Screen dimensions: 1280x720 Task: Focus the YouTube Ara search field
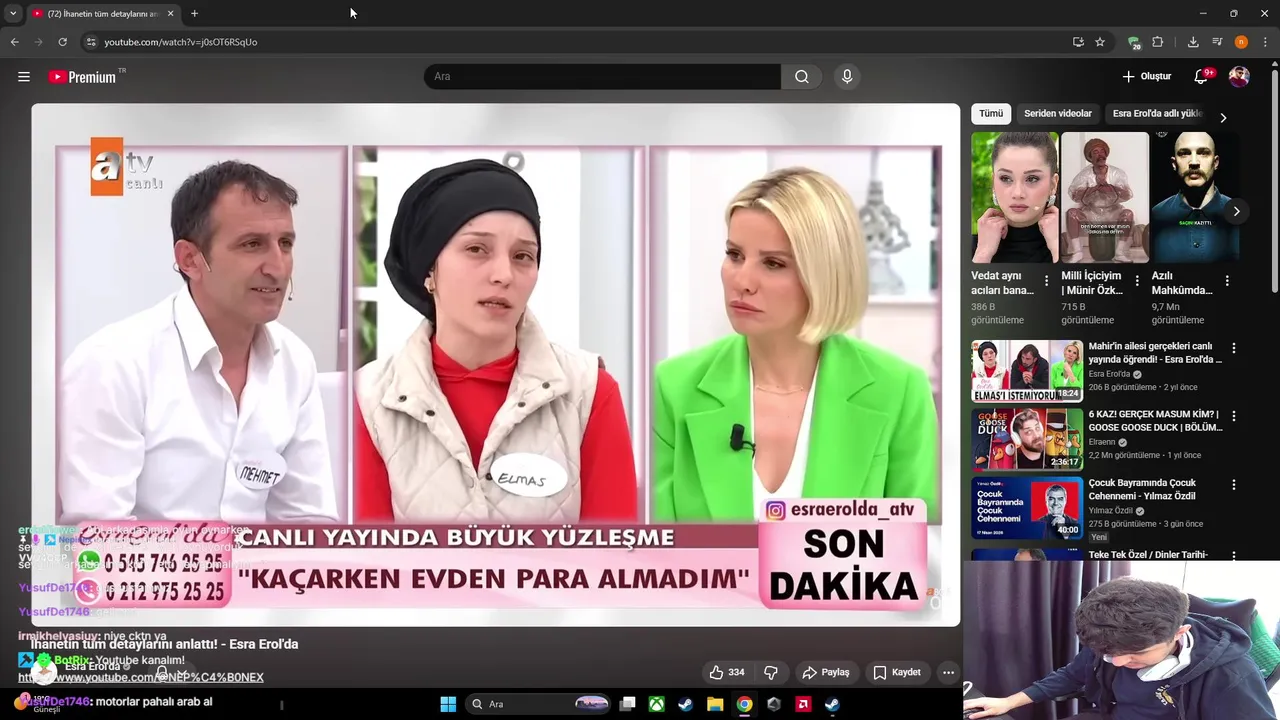(603, 77)
